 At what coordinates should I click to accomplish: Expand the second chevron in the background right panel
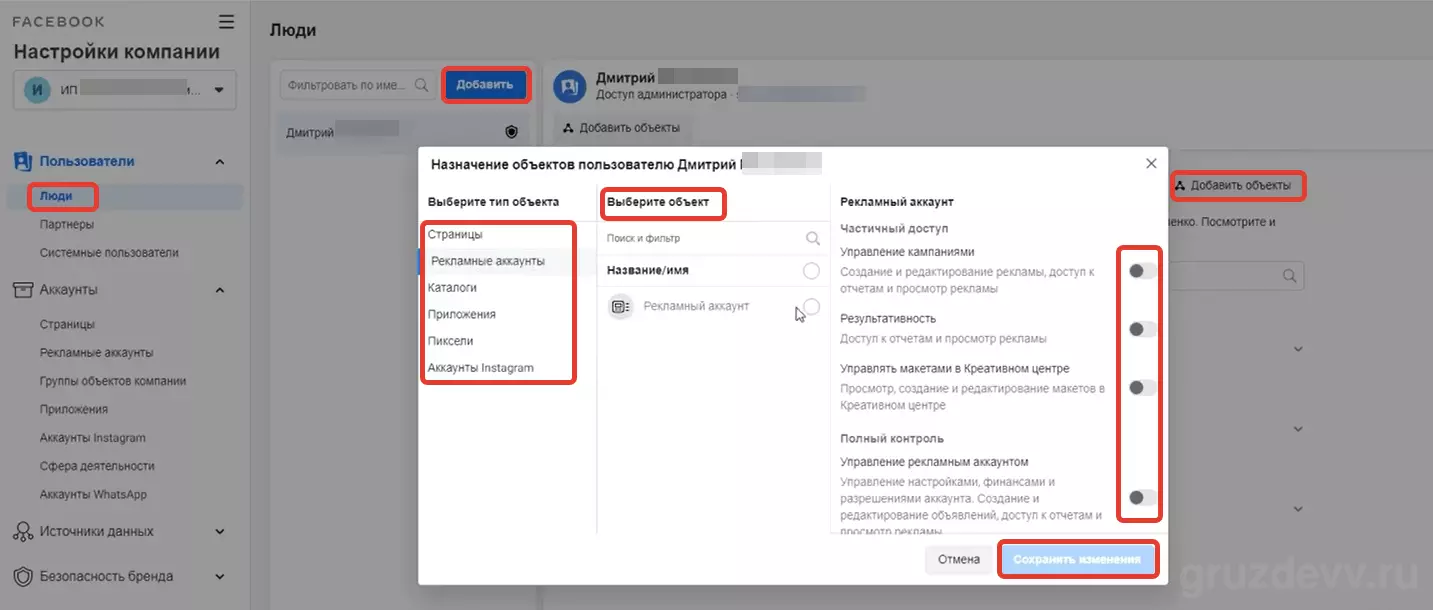[1298, 429]
